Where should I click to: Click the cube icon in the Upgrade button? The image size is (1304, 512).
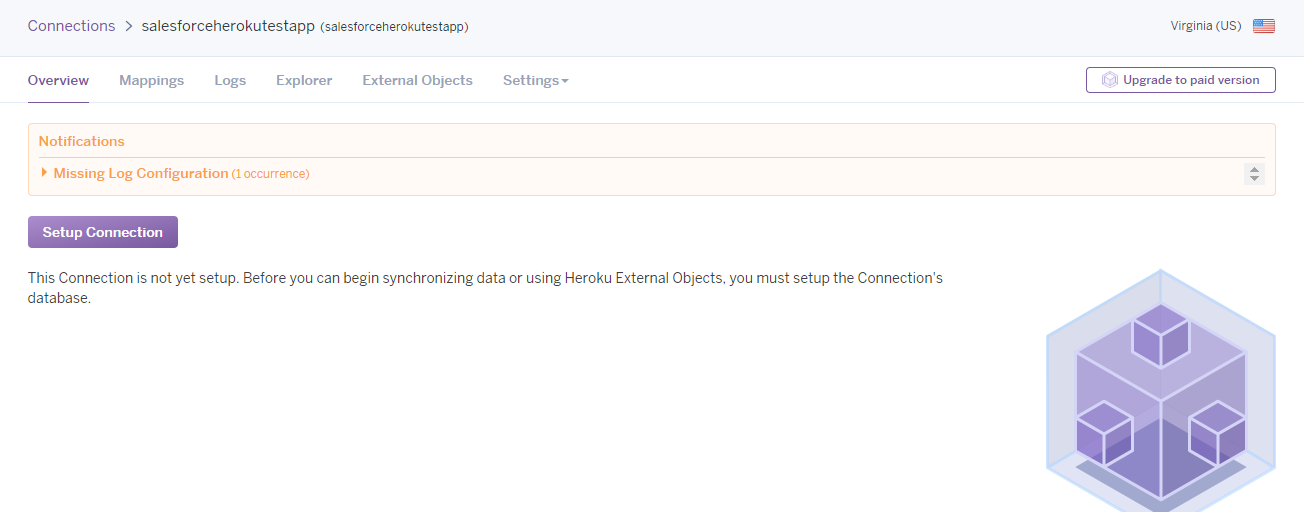pyautogui.click(x=1109, y=80)
